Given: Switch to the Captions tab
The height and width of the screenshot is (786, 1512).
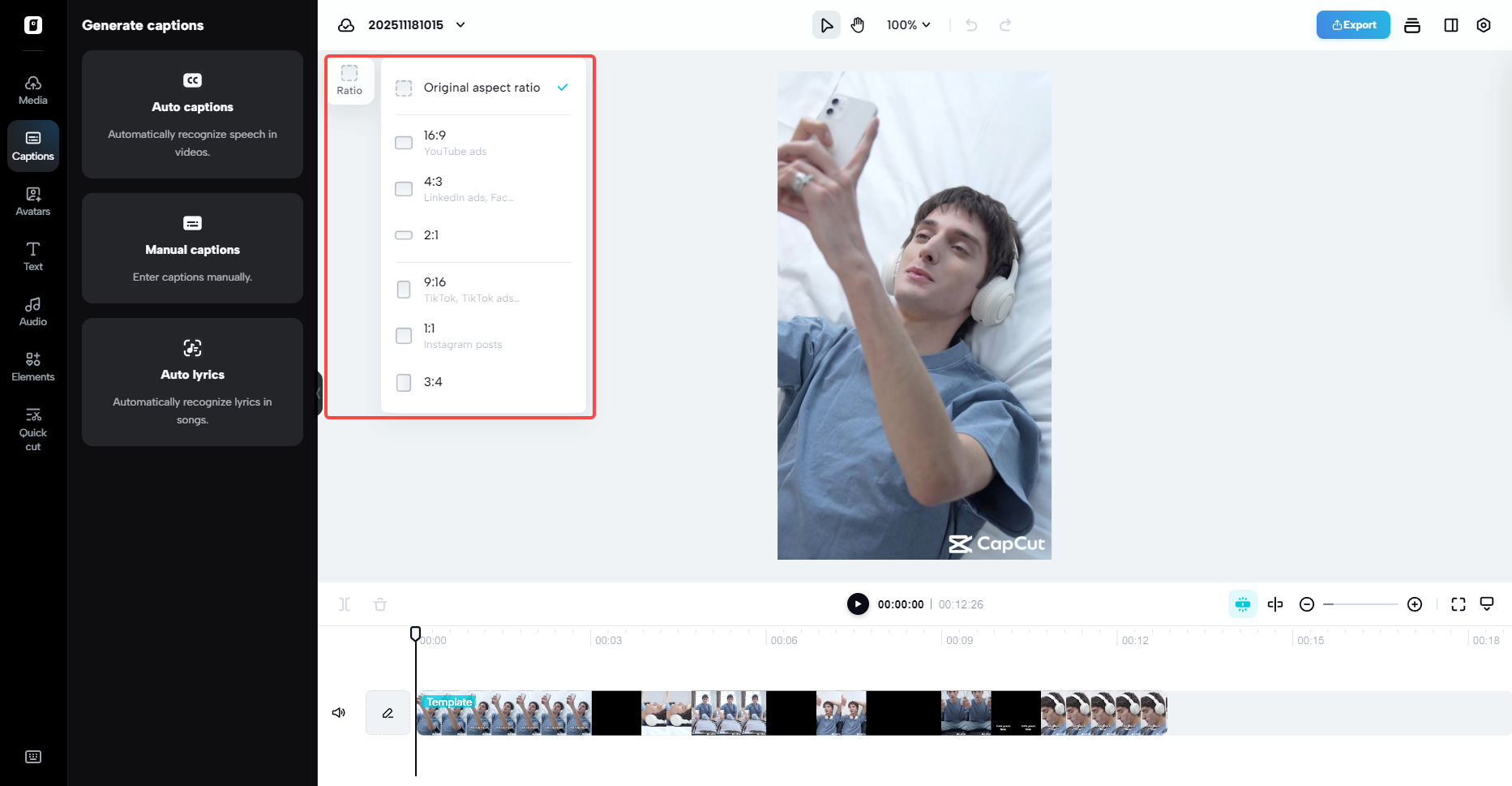Looking at the screenshot, I should click(x=33, y=146).
